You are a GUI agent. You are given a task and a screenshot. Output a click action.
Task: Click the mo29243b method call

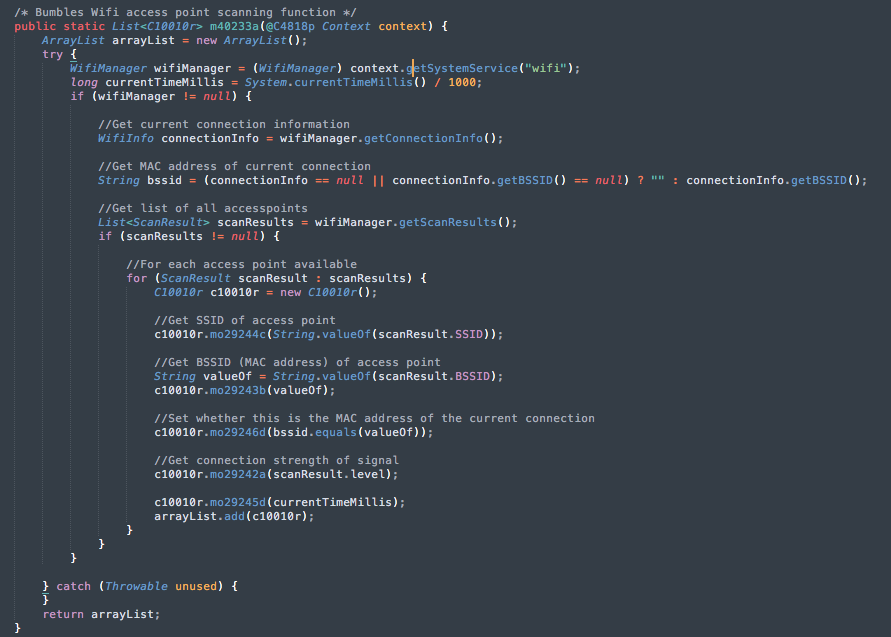coord(239,390)
